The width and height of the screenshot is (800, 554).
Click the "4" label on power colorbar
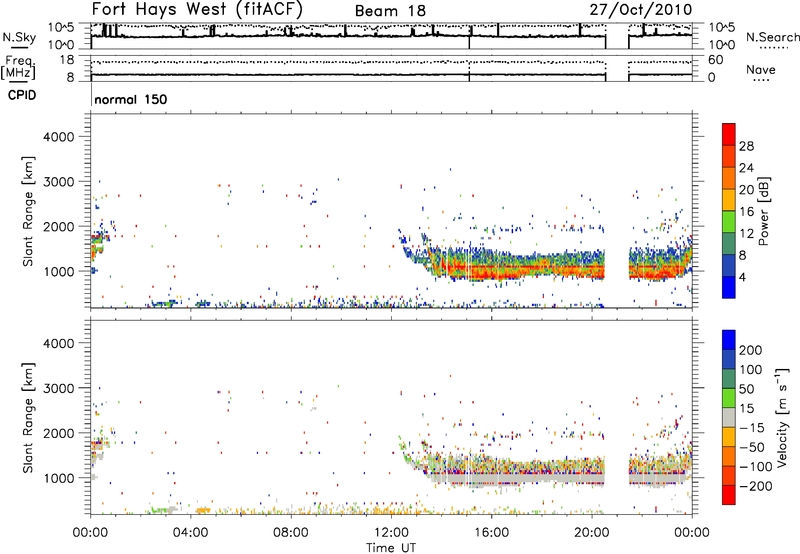click(743, 278)
